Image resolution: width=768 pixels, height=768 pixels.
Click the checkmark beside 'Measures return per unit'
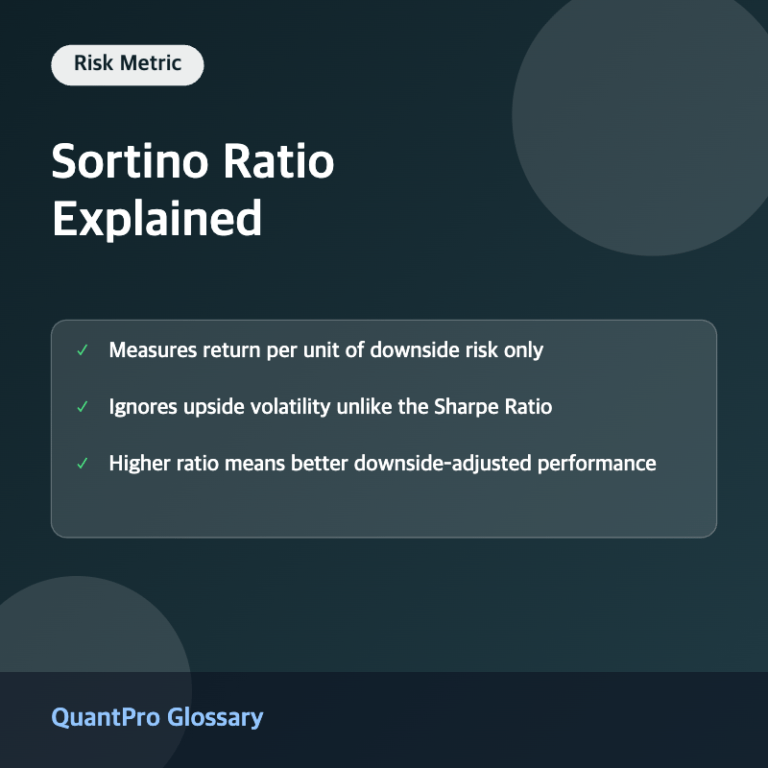click(82, 350)
